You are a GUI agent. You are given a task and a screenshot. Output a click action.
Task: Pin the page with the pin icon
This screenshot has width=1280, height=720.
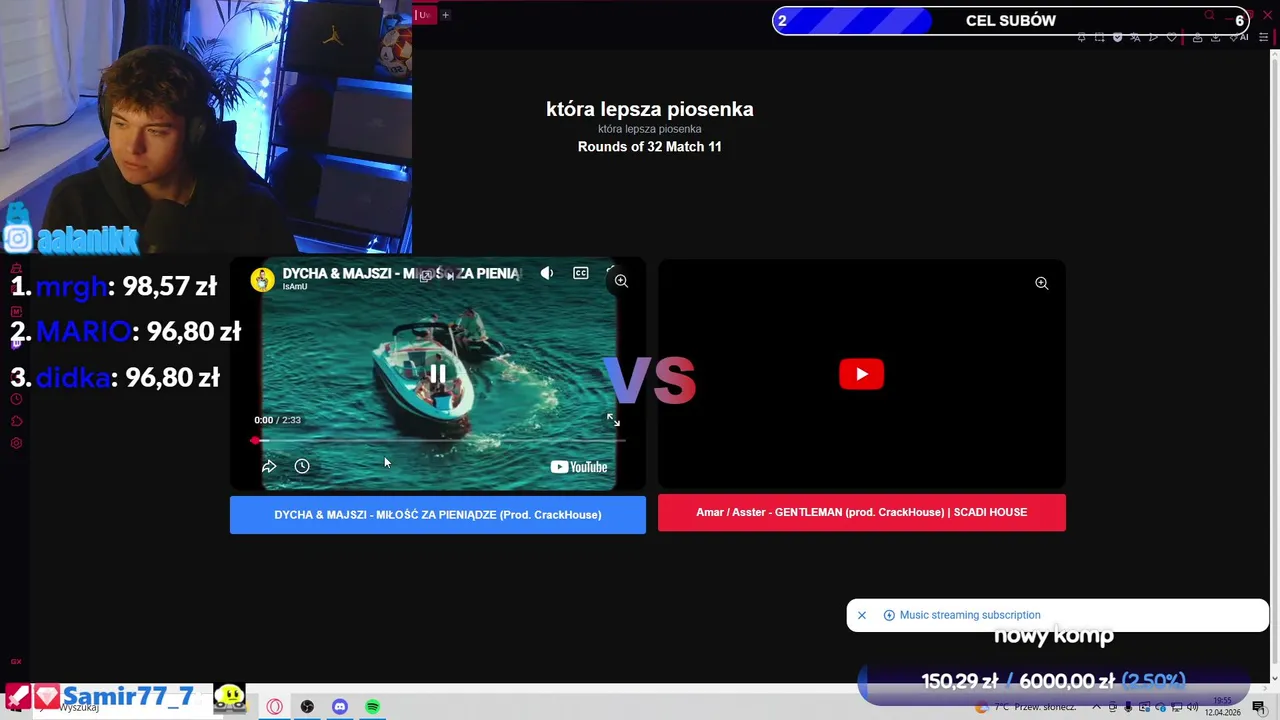pyautogui.click(x=1082, y=37)
